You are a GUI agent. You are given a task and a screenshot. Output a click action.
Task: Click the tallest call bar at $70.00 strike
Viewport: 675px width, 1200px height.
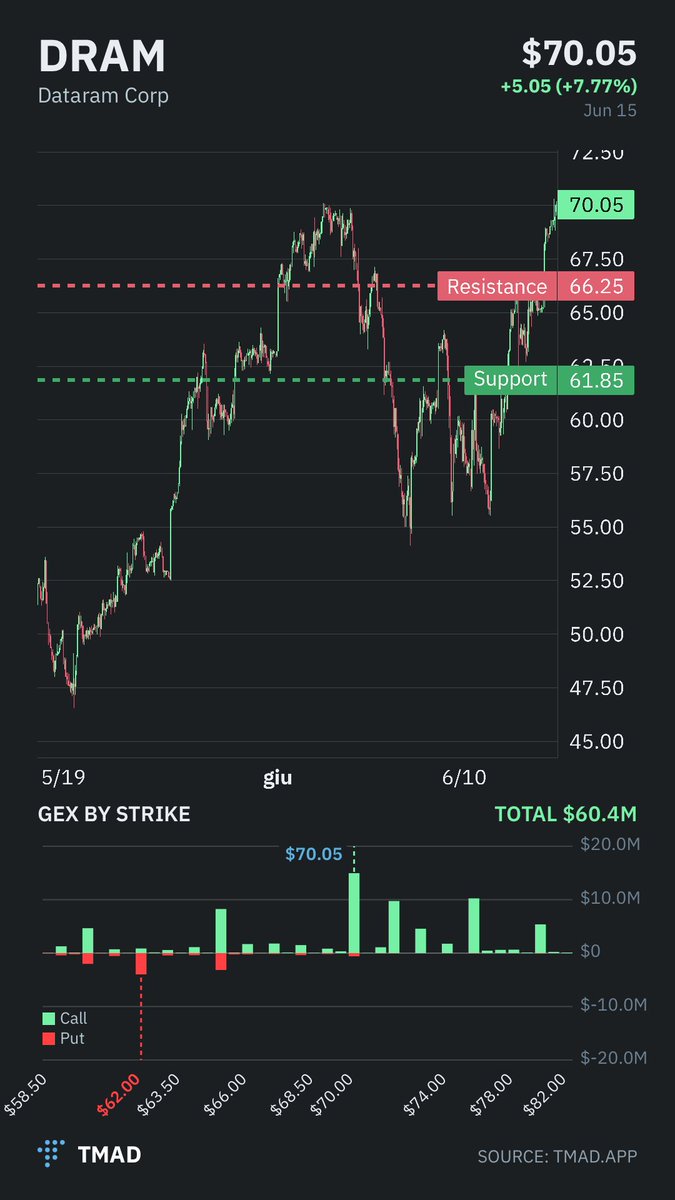[354, 913]
